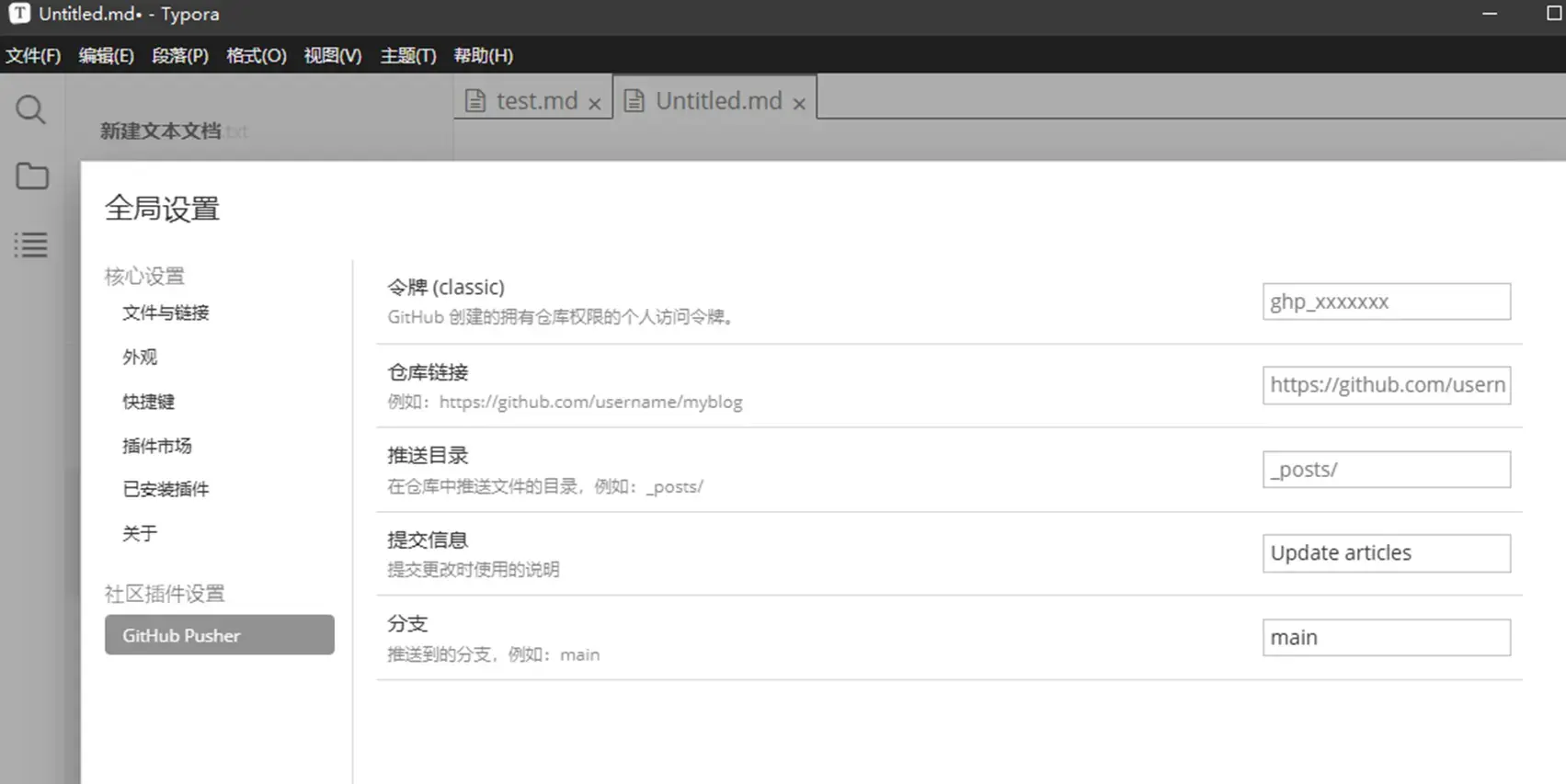The width and height of the screenshot is (1566, 784).
Task: Select 快捷键 in settings sidebar
Action: pos(148,402)
